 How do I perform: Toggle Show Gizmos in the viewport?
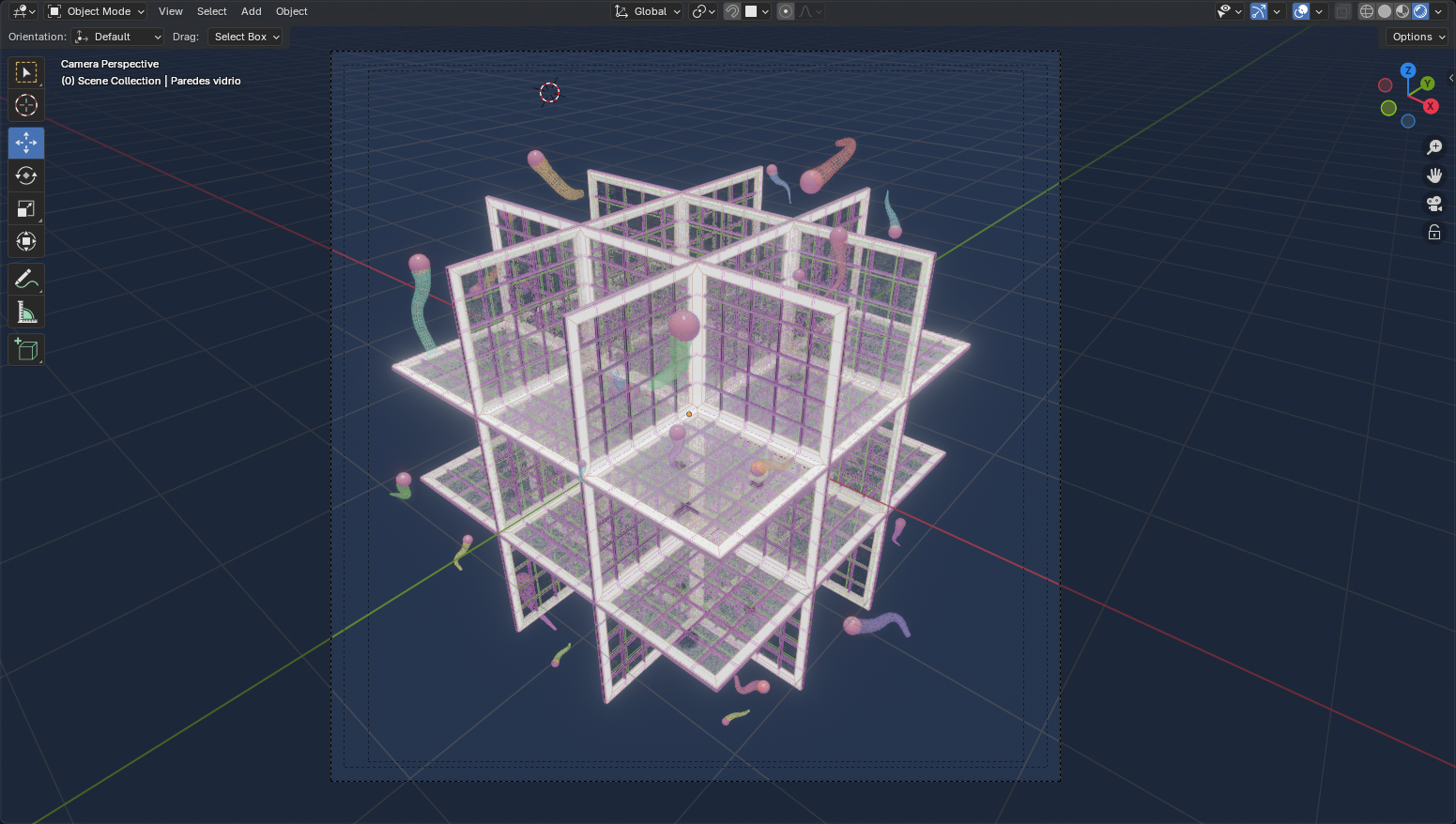pos(1260,11)
